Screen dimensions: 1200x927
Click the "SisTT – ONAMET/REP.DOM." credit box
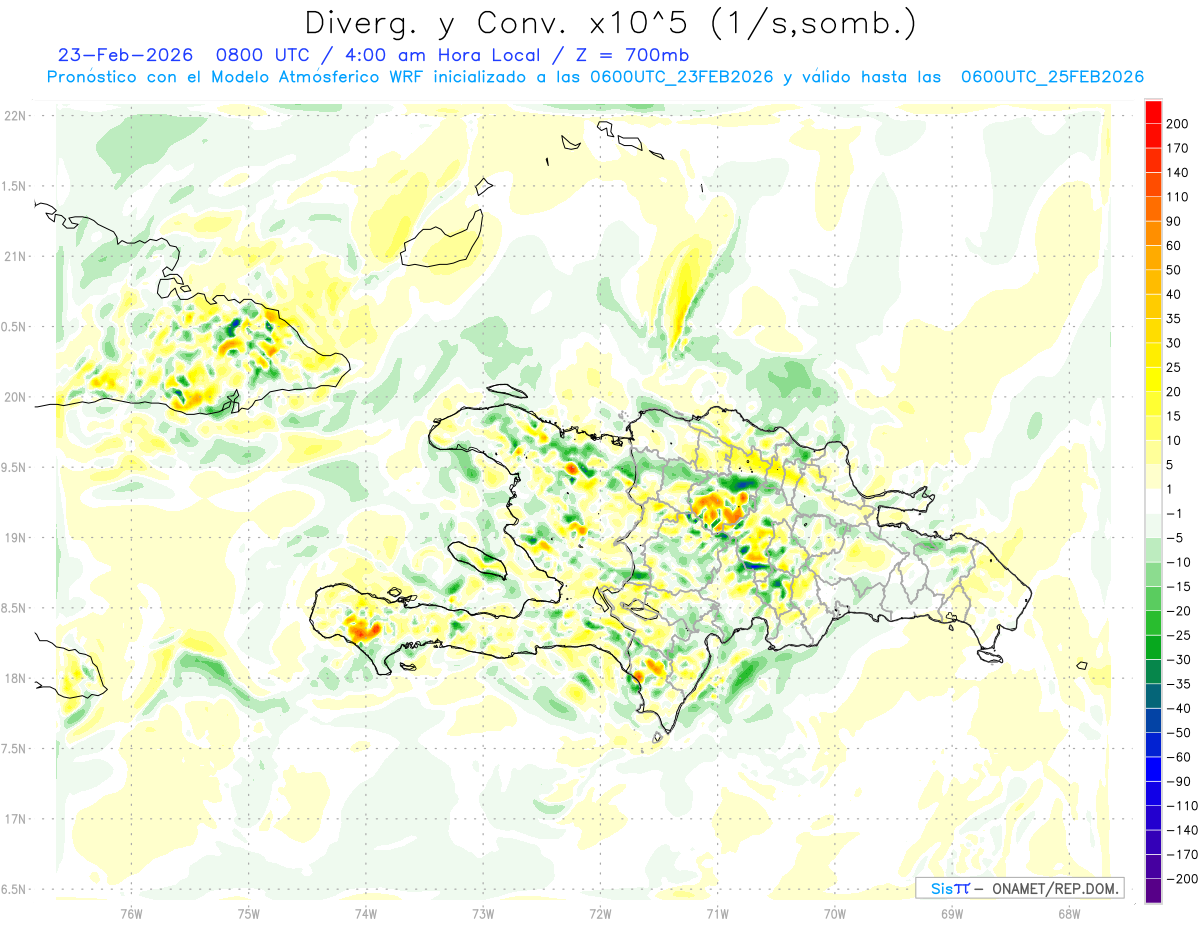pos(1019,888)
